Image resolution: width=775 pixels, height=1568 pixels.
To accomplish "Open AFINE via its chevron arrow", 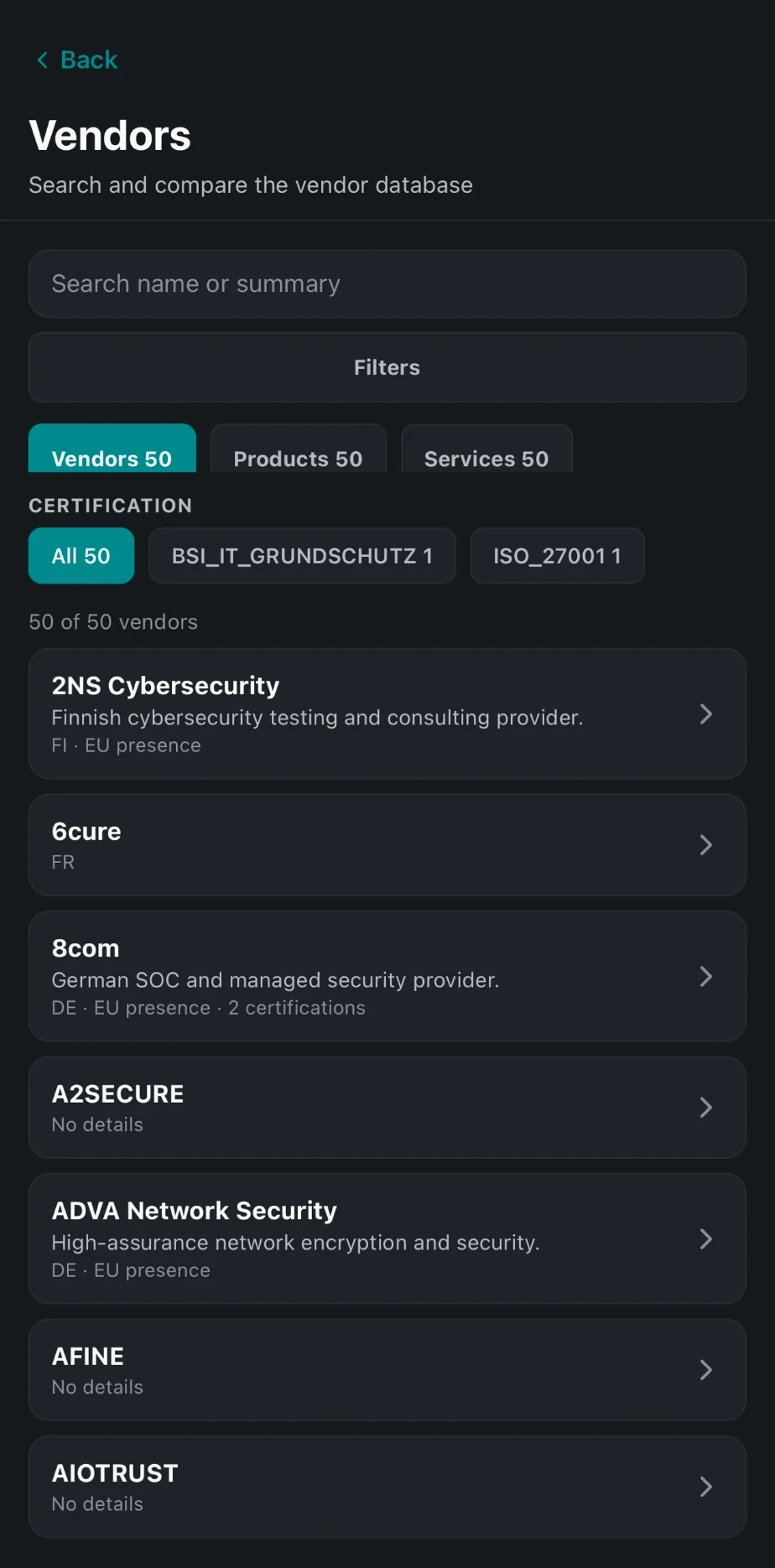I will tap(706, 1370).
